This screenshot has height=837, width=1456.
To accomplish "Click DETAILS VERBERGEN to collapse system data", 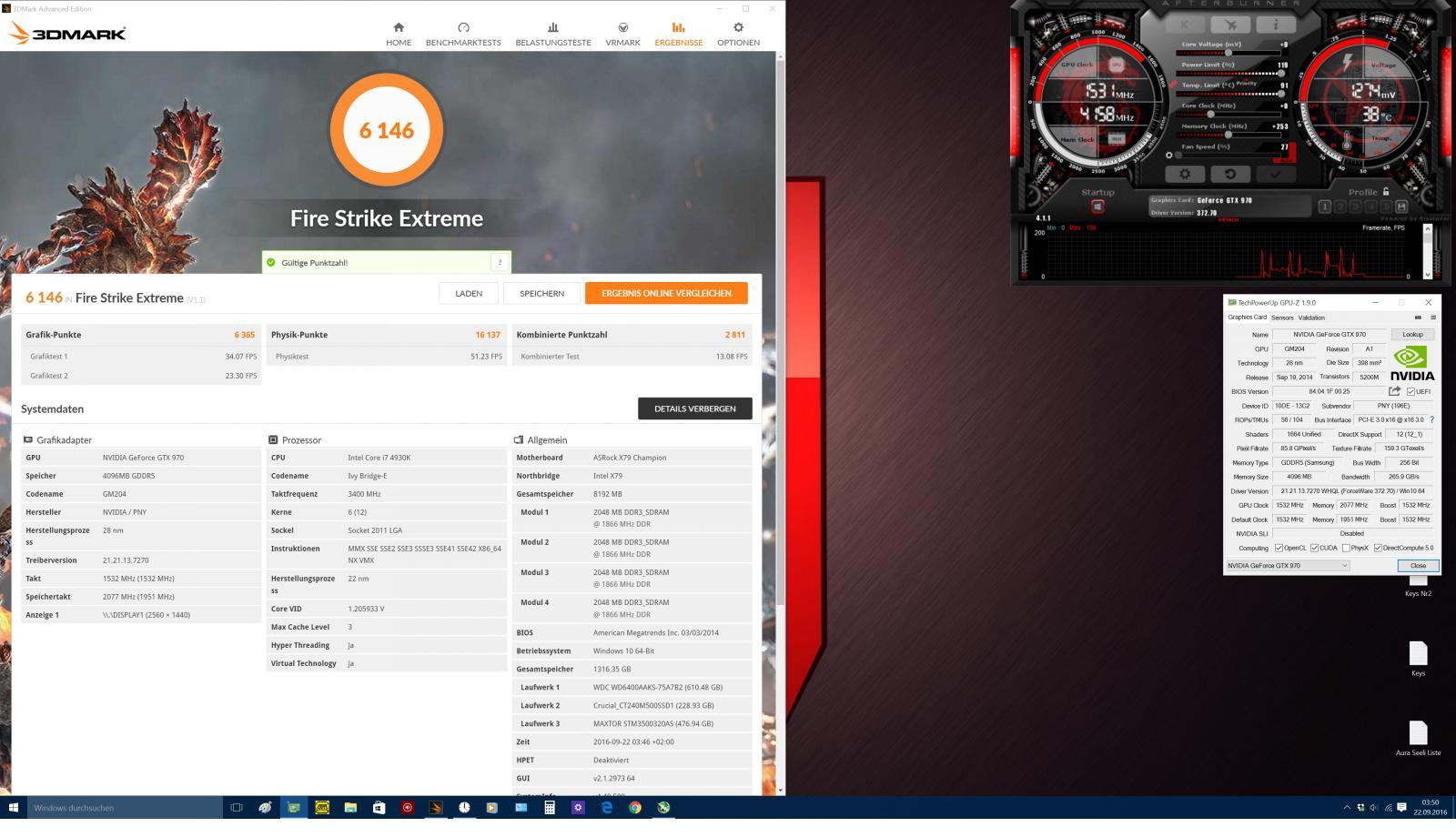I will click(x=695, y=408).
